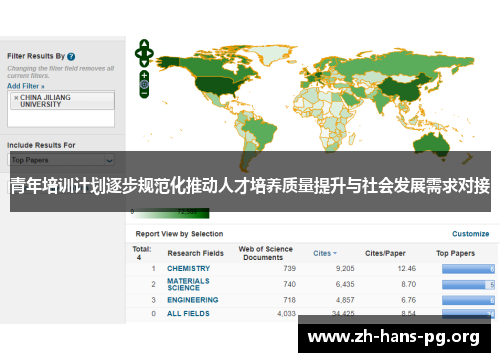The image size is (500, 362).
Task: Zoom in on the map with plus
Action: point(144,75)
